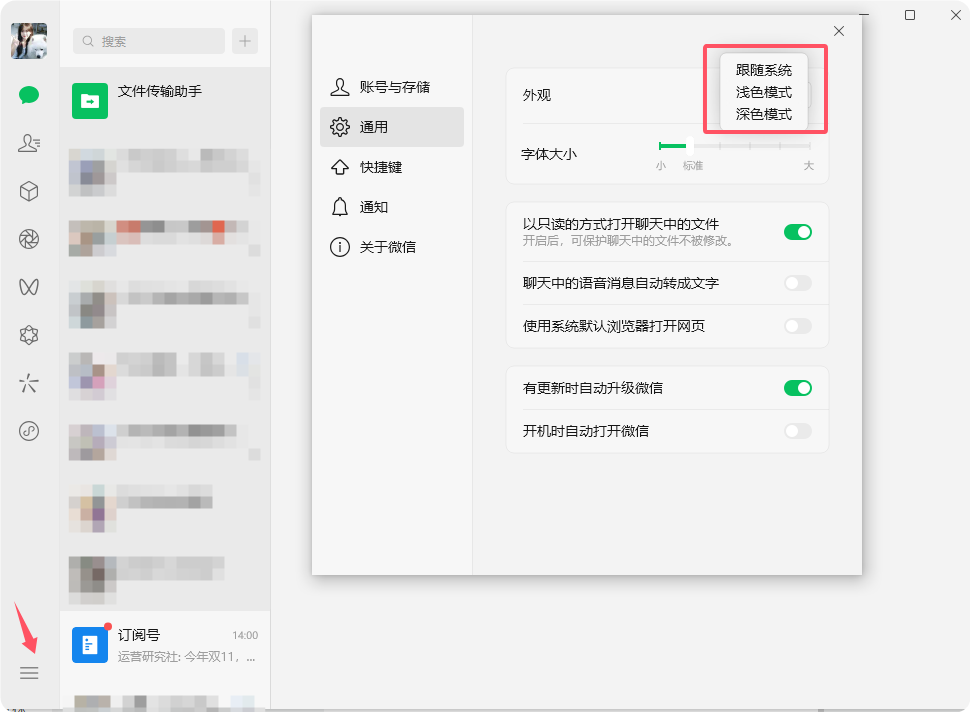Open the 快捷键 settings tab

click(x=392, y=167)
